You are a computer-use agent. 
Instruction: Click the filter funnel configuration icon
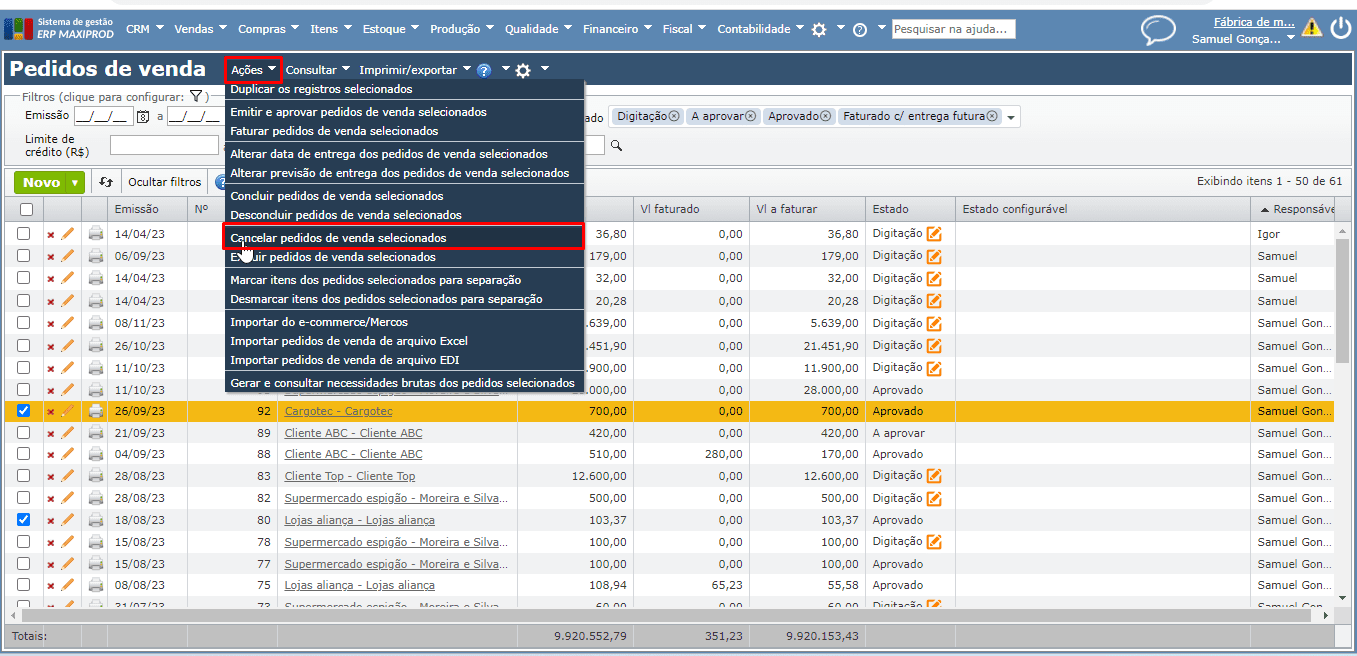tap(197, 97)
